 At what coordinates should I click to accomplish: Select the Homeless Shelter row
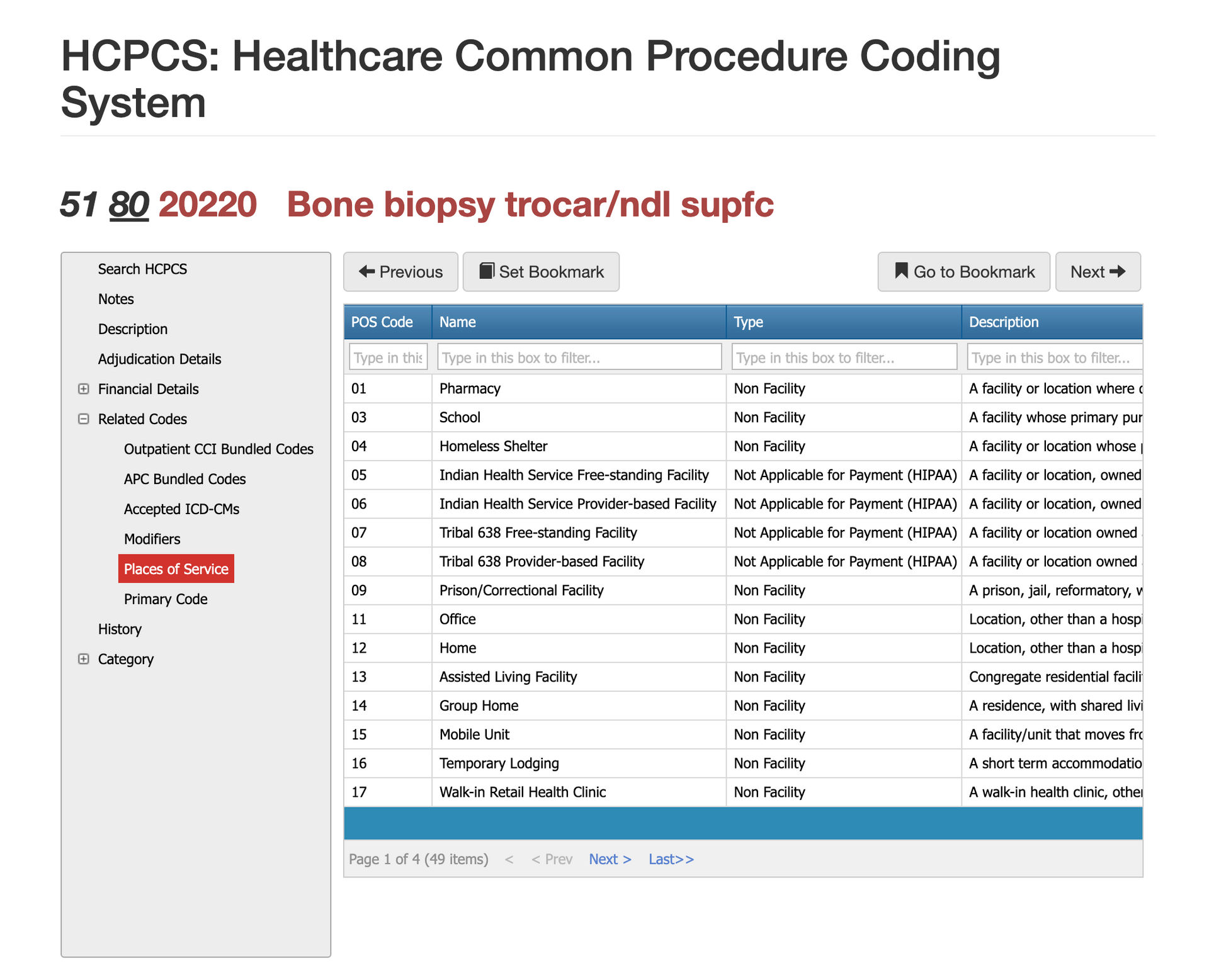[493, 446]
